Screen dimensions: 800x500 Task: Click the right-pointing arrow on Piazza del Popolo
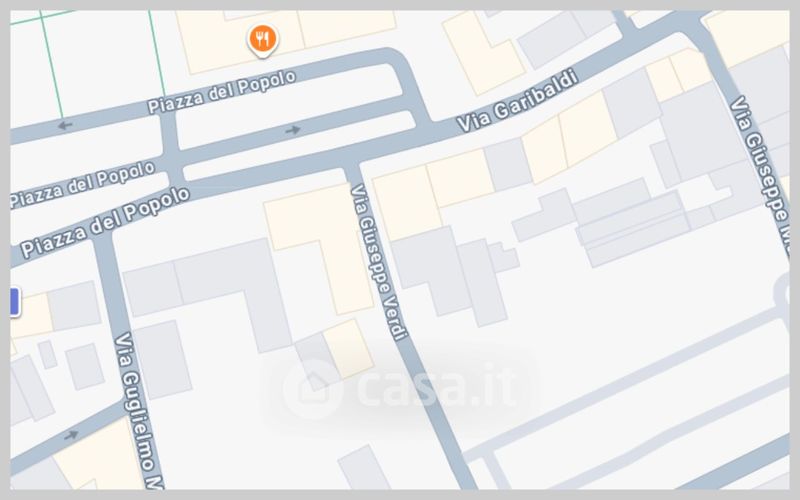pos(293,130)
